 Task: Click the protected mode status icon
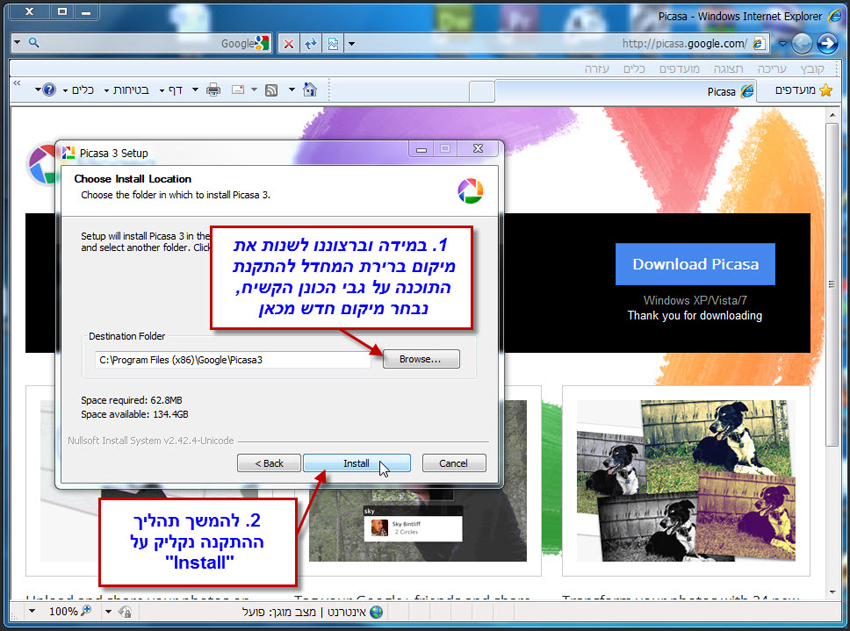tap(125, 612)
